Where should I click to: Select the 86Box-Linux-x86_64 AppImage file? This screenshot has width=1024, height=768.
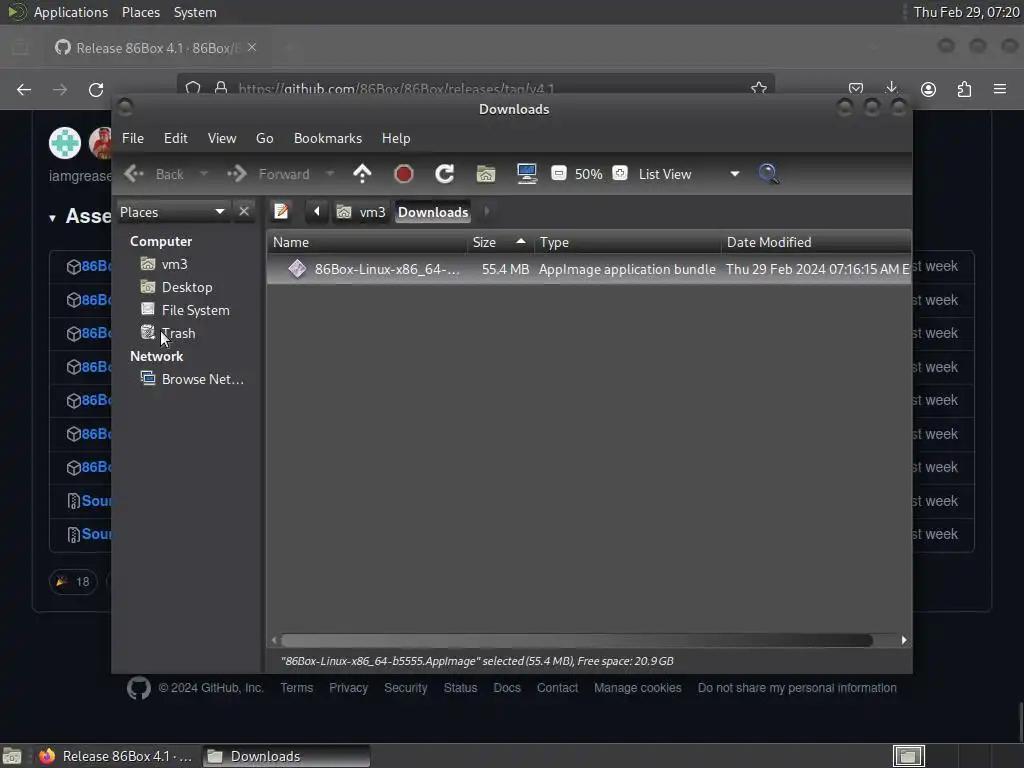tap(588, 269)
